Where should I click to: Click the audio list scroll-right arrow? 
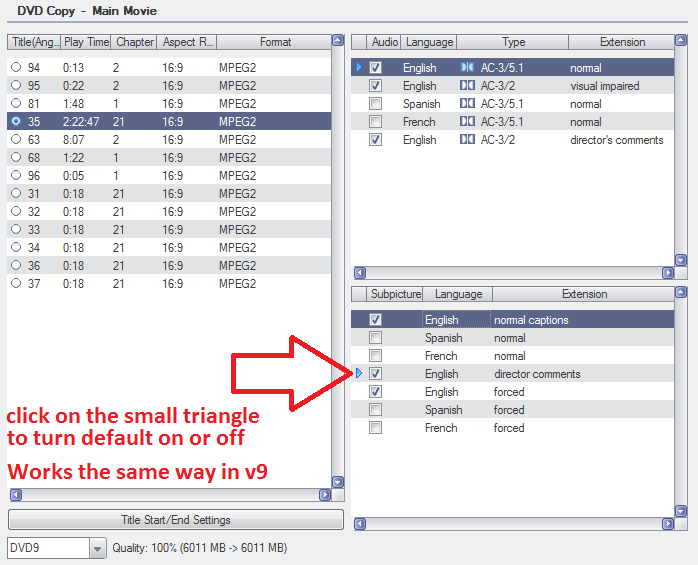point(668,272)
